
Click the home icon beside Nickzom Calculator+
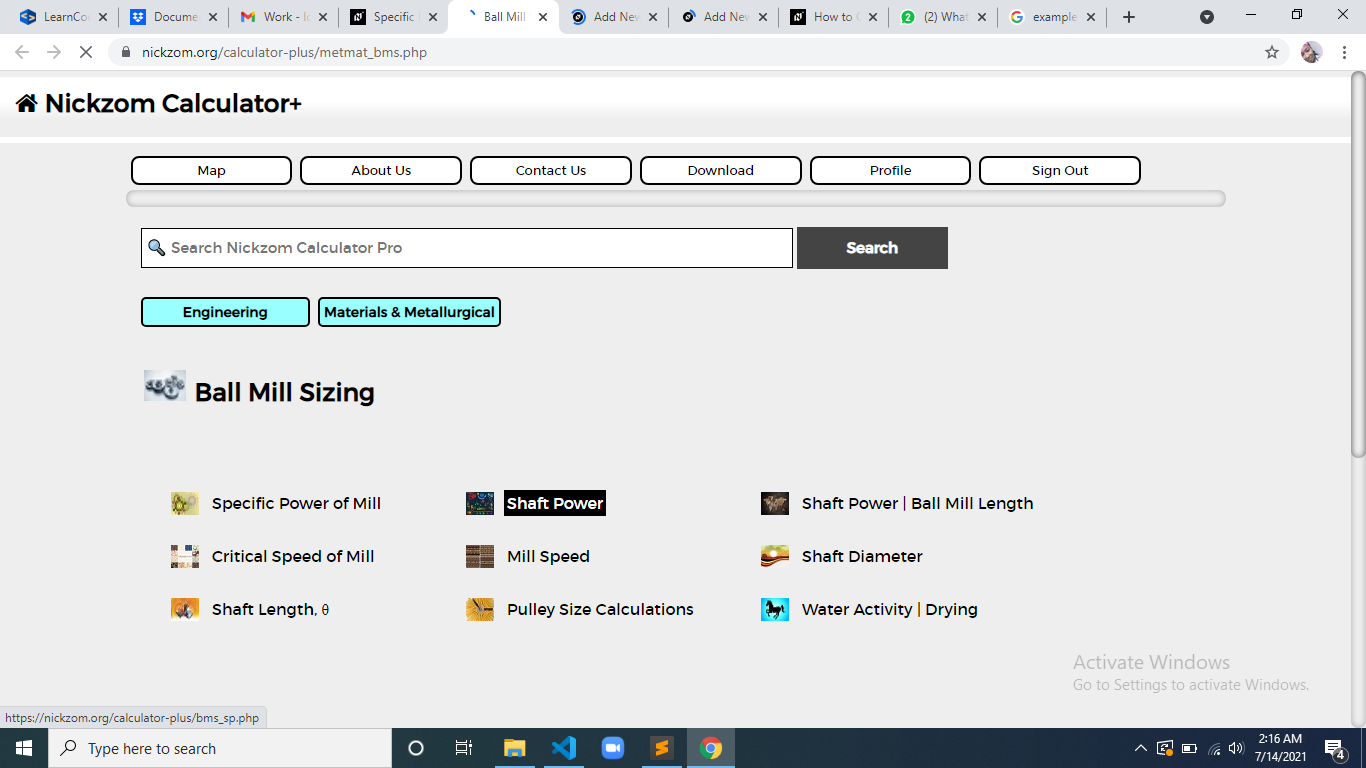(27, 103)
